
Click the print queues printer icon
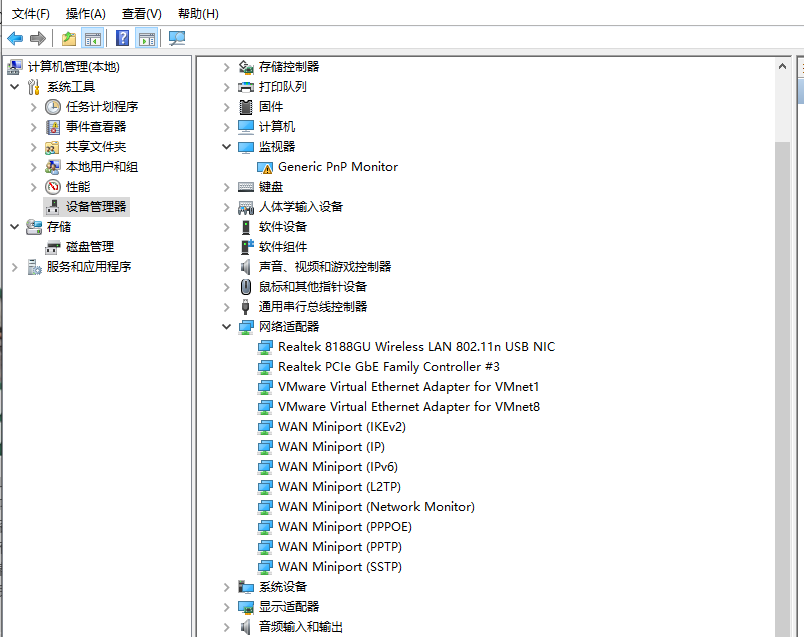coord(246,87)
